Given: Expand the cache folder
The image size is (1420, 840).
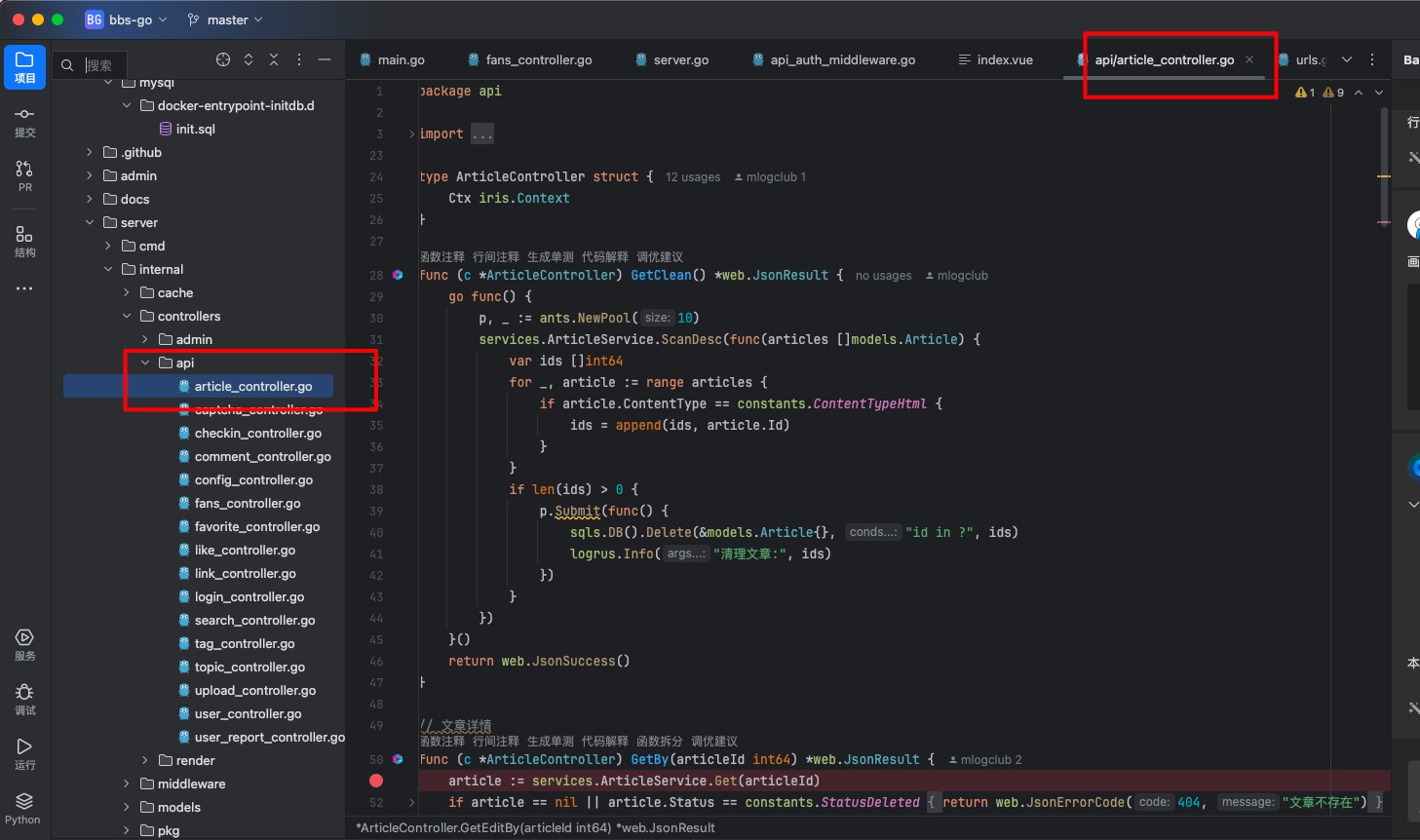Looking at the screenshot, I should 127,292.
